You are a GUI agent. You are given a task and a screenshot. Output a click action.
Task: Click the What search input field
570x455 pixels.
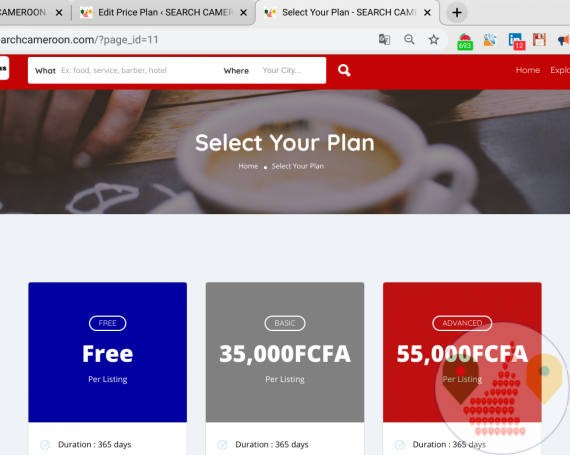136,71
